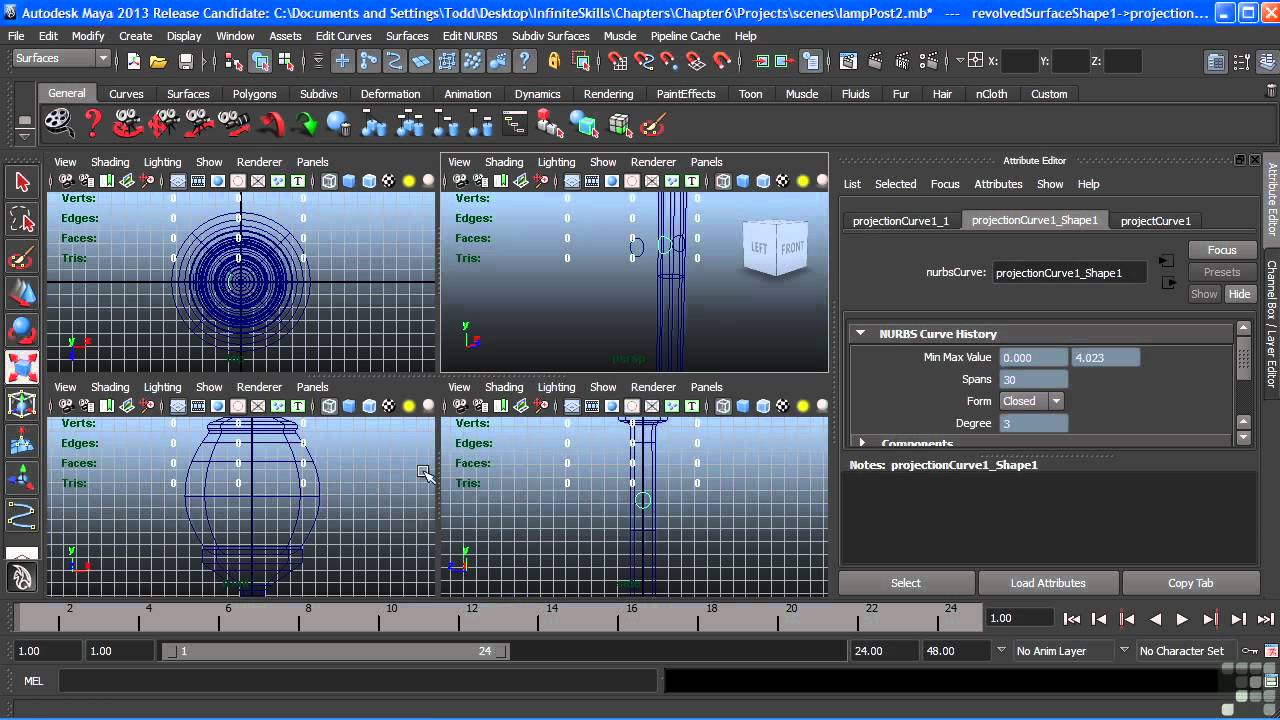Click the play forwards button
The width and height of the screenshot is (1280, 720).
(1182, 619)
